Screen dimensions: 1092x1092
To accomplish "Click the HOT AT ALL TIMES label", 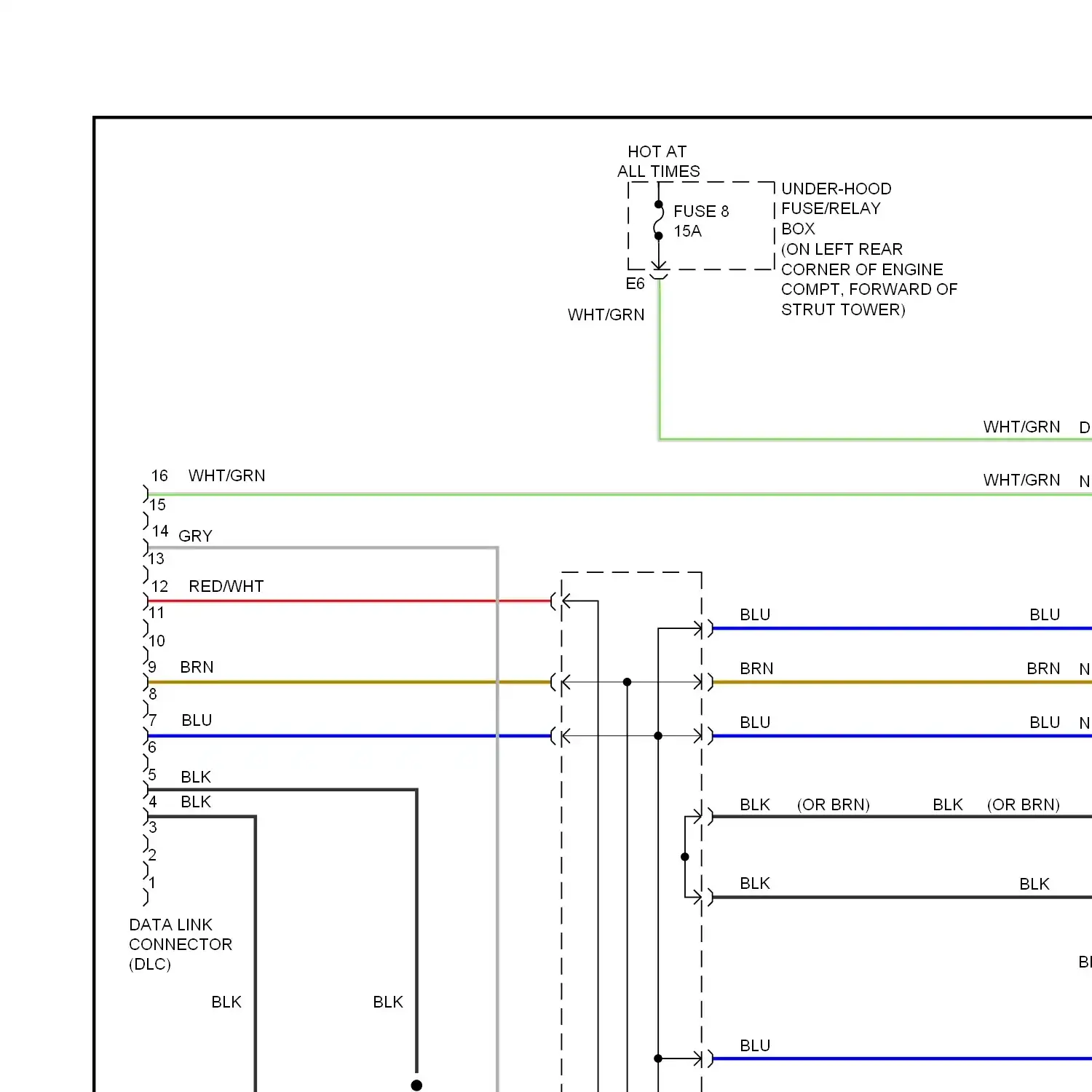I will click(x=658, y=162).
